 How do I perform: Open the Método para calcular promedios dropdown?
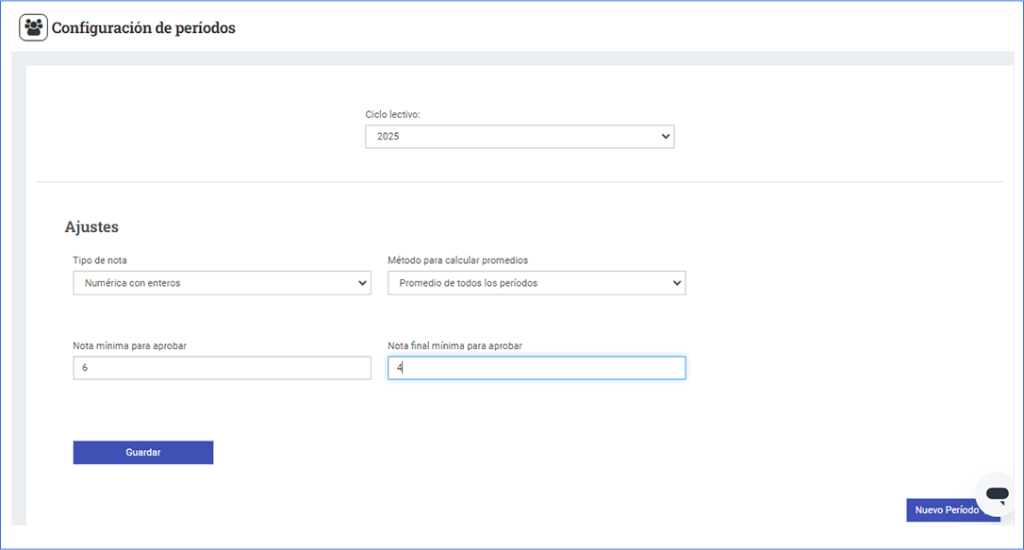point(536,283)
